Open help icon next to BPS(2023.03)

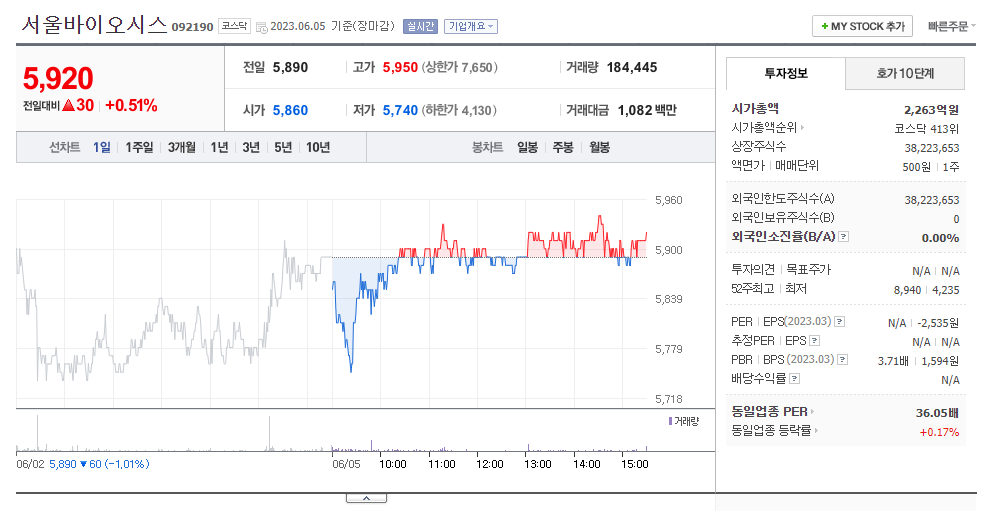pos(843,360)
